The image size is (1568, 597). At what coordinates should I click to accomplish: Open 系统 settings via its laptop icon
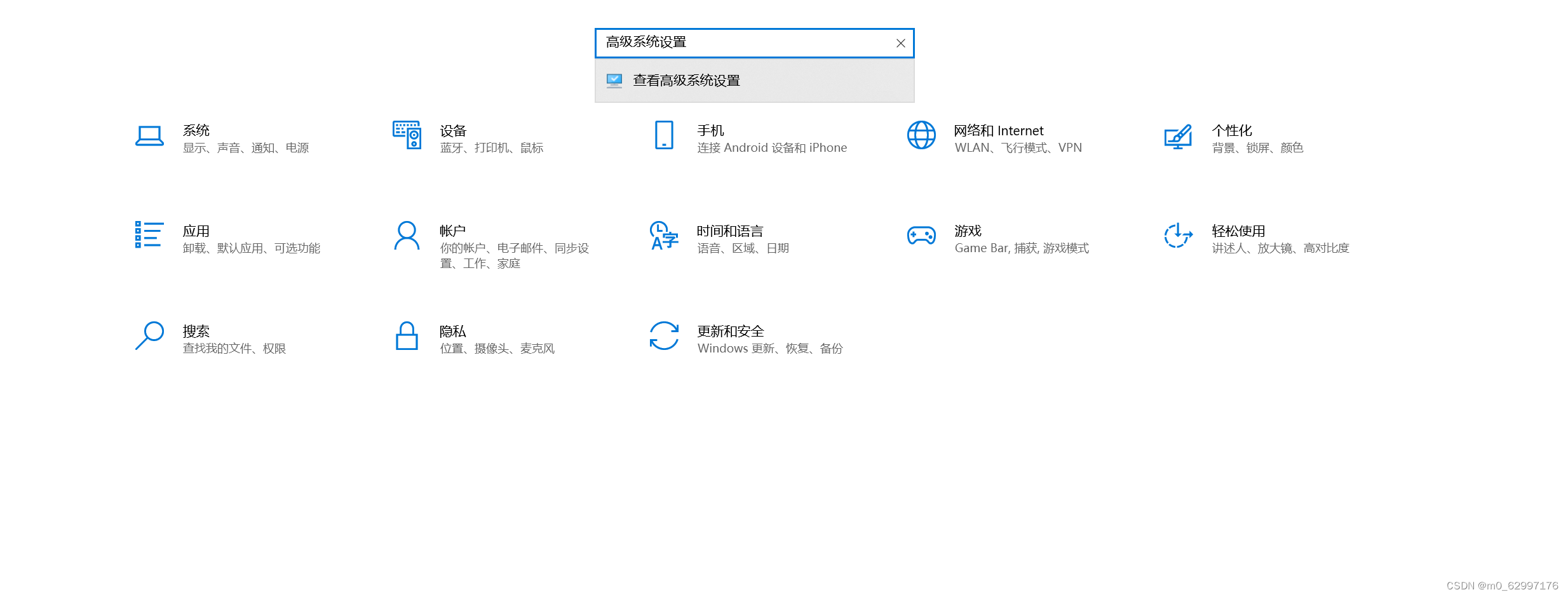pos(150,136)
